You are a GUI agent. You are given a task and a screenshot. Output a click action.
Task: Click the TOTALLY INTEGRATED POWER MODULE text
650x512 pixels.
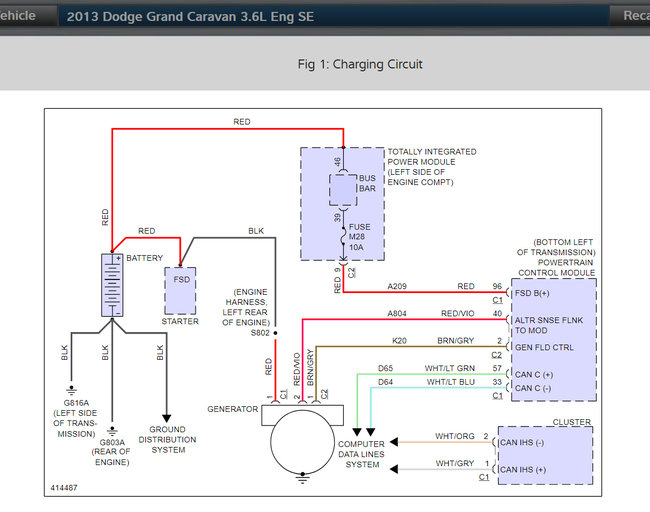pyautogui.click(x=432, y=167)
